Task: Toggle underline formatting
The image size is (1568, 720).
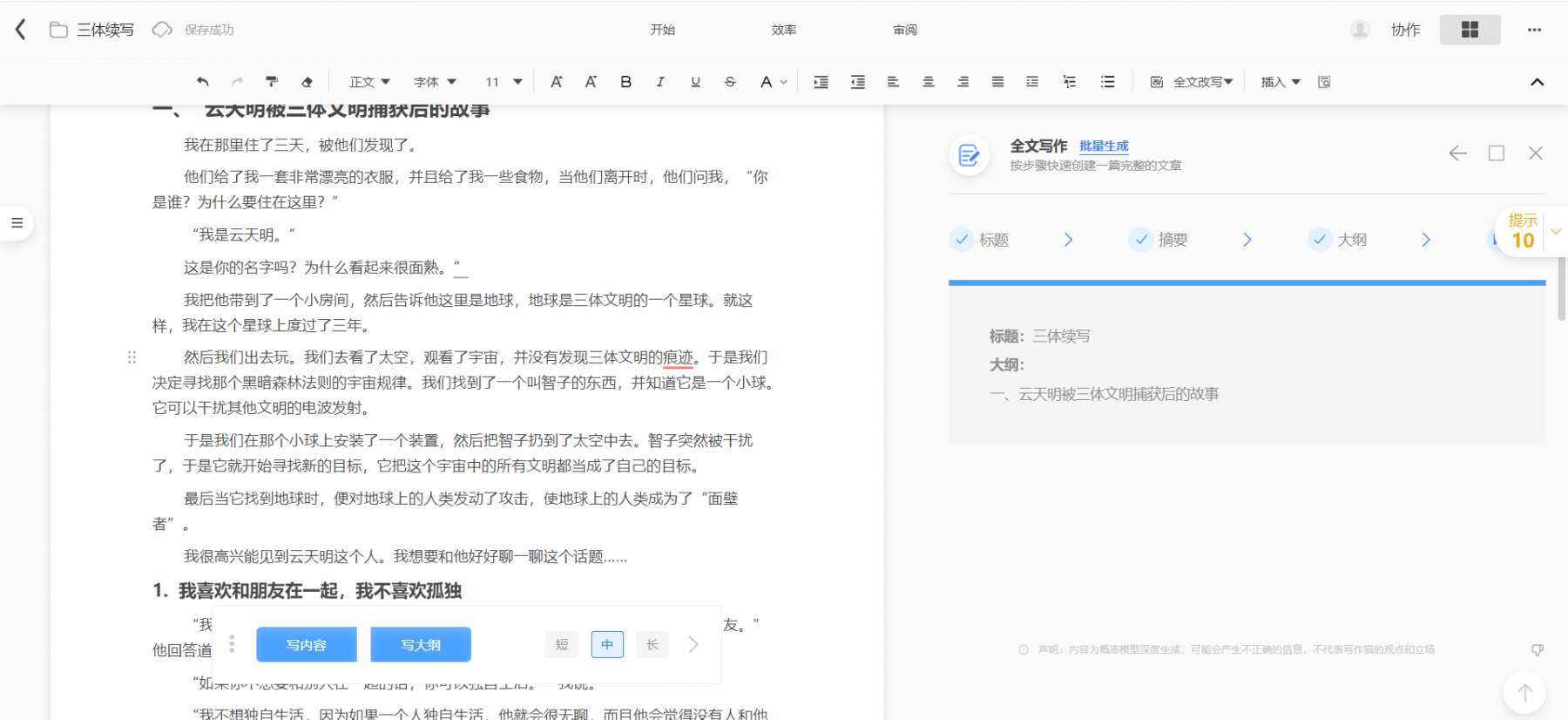Action: coord(695,82)
